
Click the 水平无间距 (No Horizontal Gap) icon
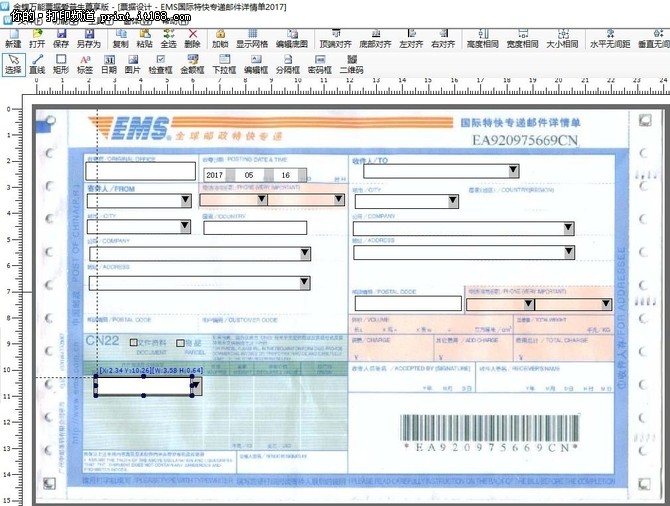[x=610, y=38]
